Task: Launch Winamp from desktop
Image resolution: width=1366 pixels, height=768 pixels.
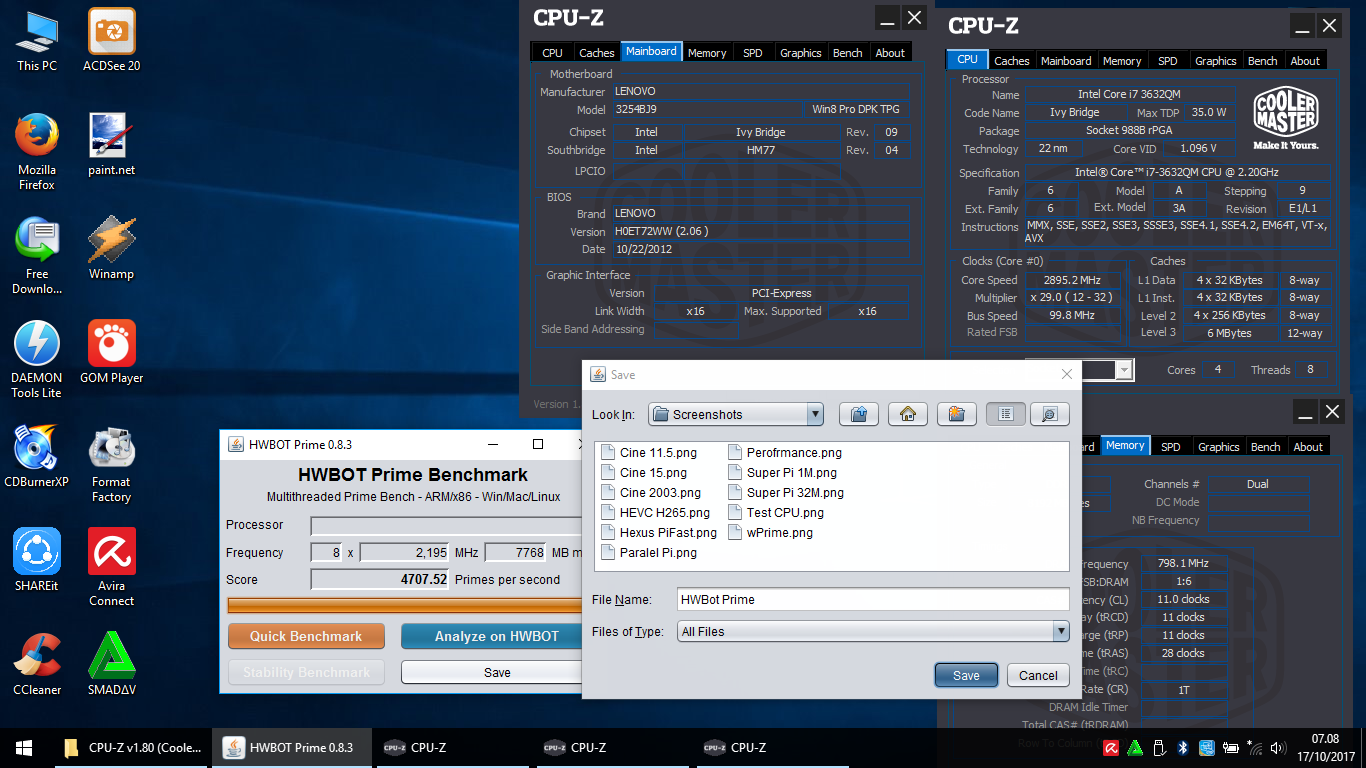Action: pos(111,248)
